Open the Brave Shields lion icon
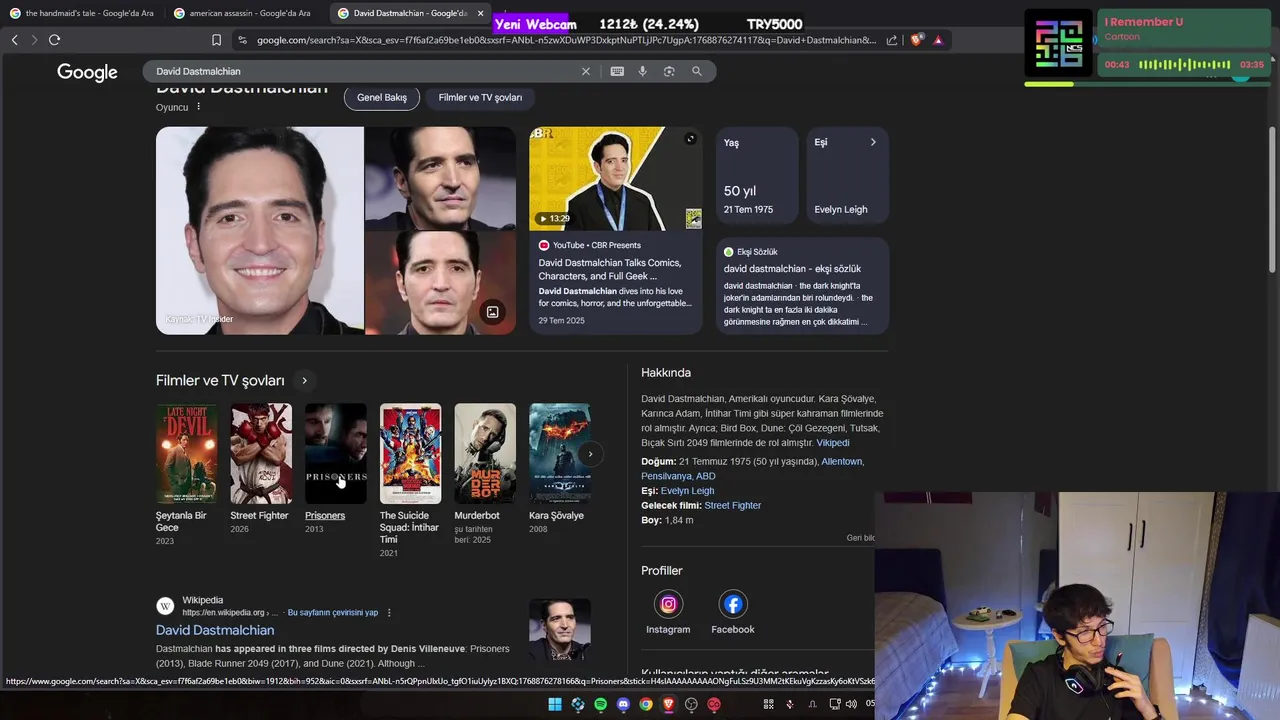Viewport: 1280px width, 720px height. tap(917, 40)
